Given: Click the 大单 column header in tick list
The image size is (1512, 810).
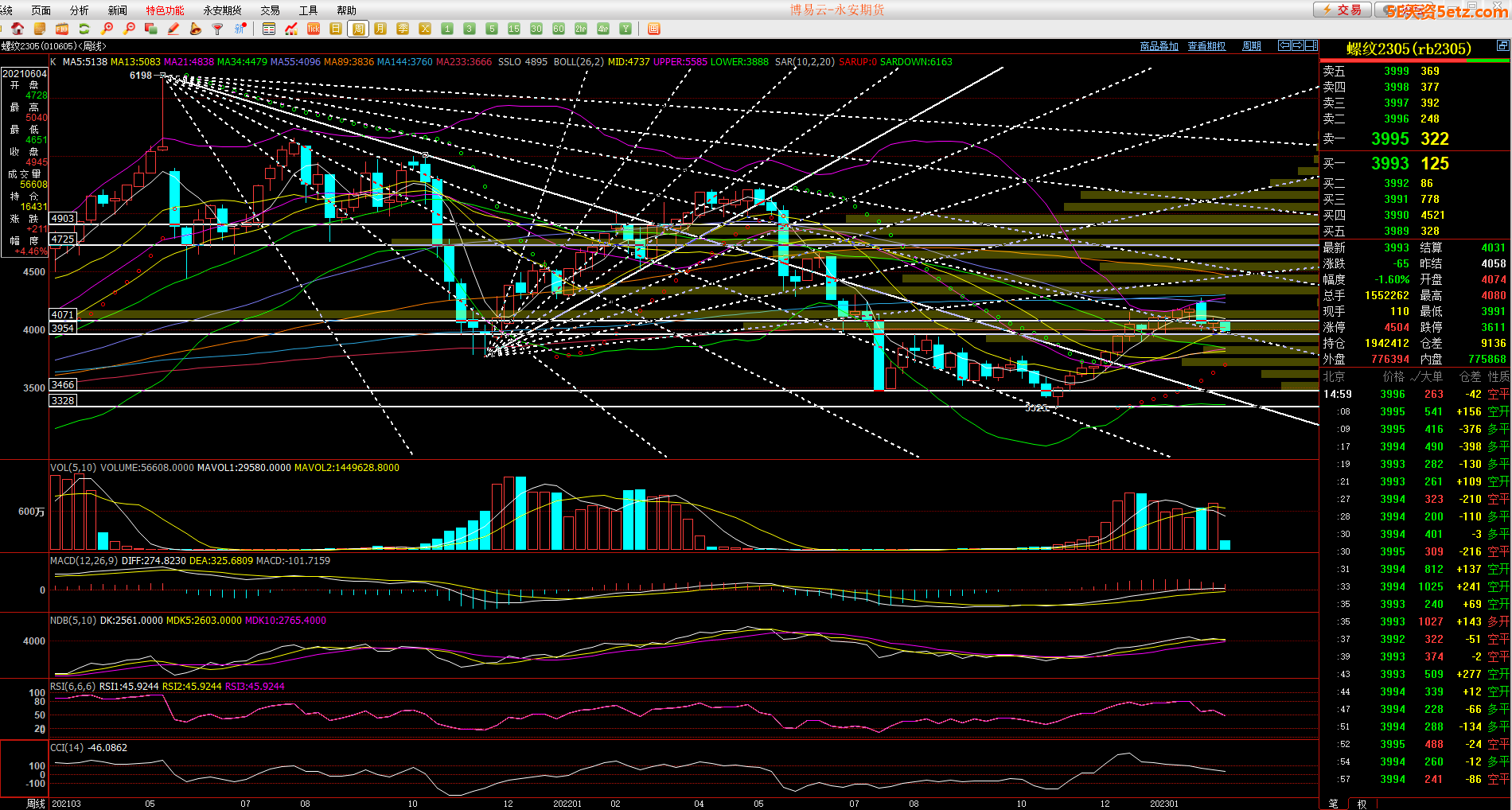Looking at the screenshot, I should click(x=1431, y=376).
